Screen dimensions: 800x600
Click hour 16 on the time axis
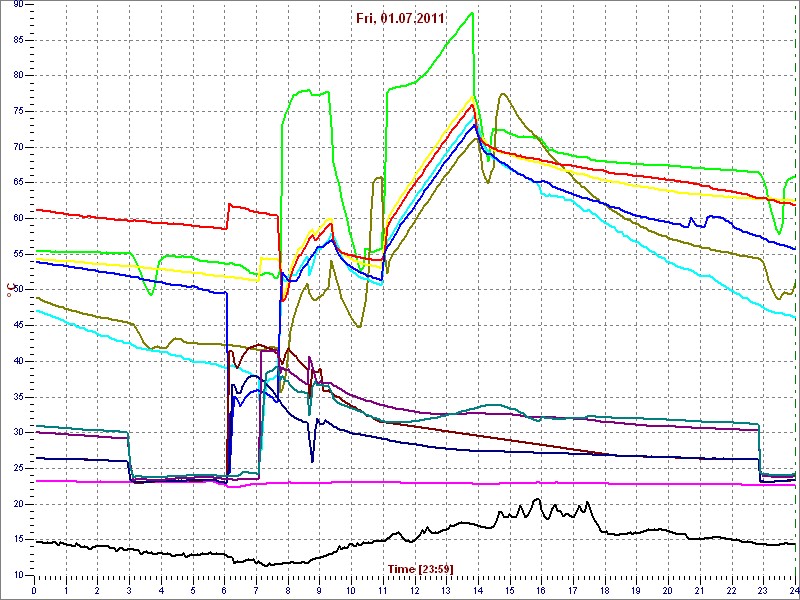tap(541, 591)
